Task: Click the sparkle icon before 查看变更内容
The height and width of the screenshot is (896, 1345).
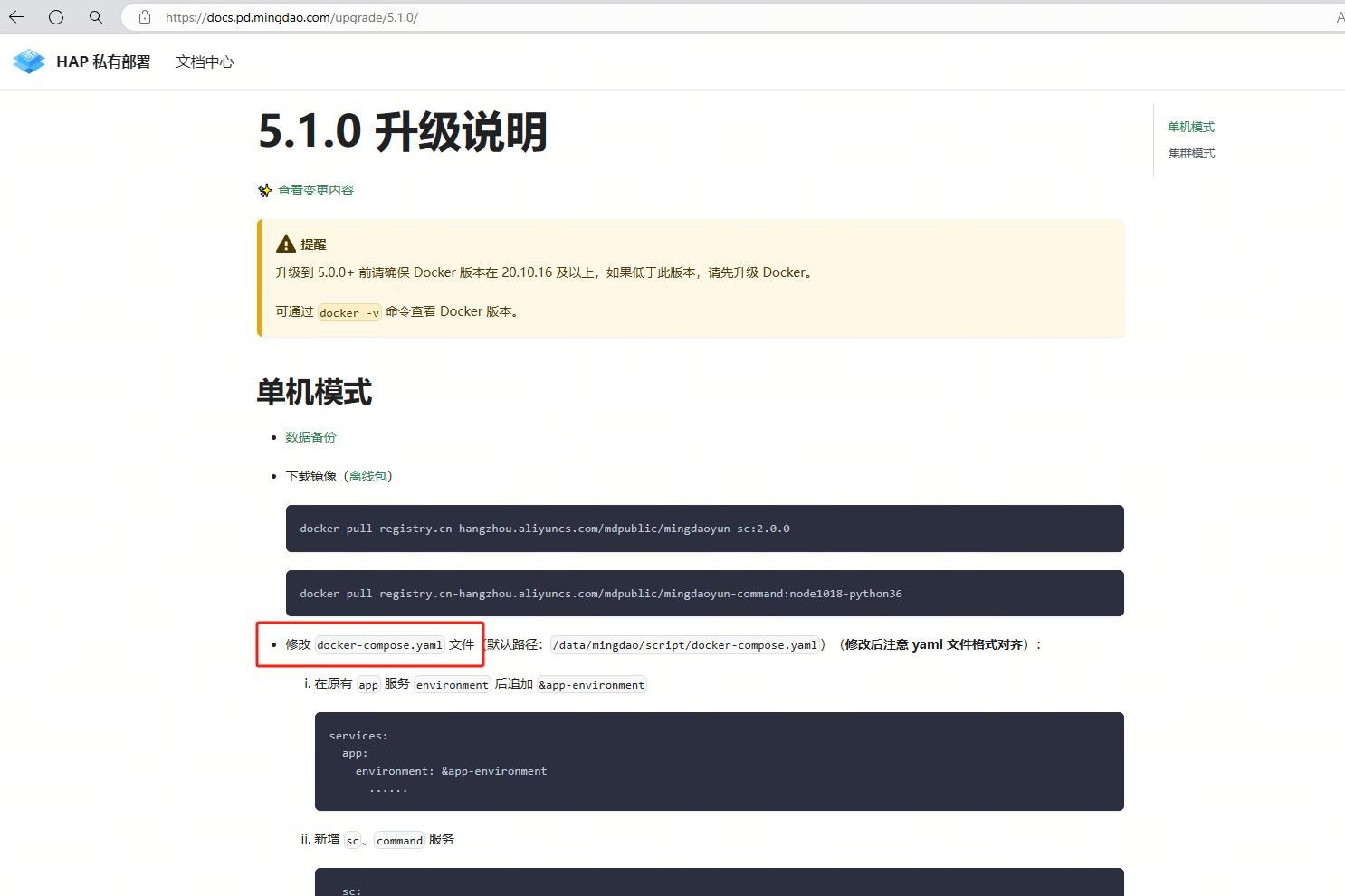Action: (265, 191)
